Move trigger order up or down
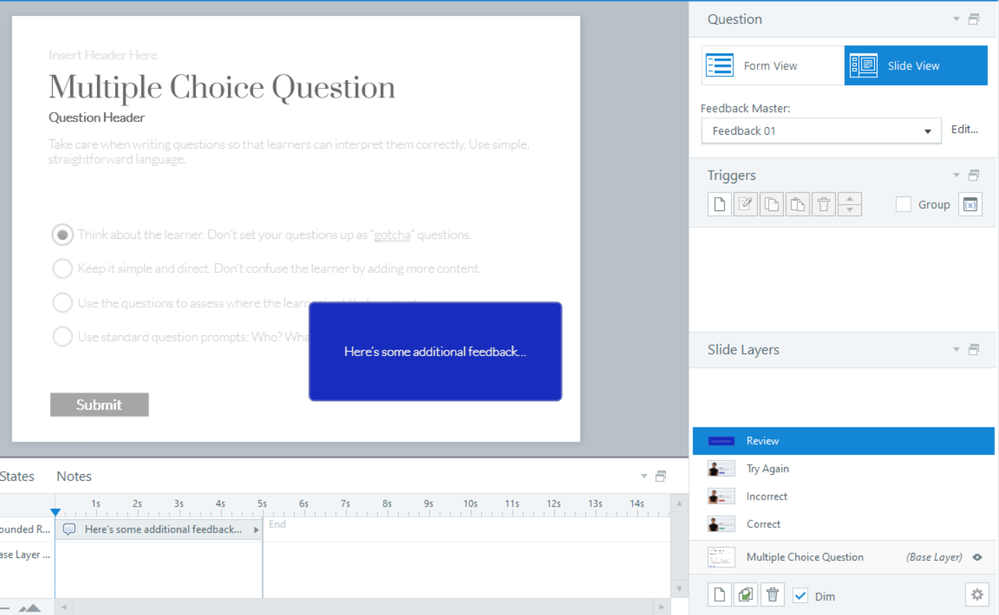Viewport: 999px width, 615px height. click(x=850, y=205)
